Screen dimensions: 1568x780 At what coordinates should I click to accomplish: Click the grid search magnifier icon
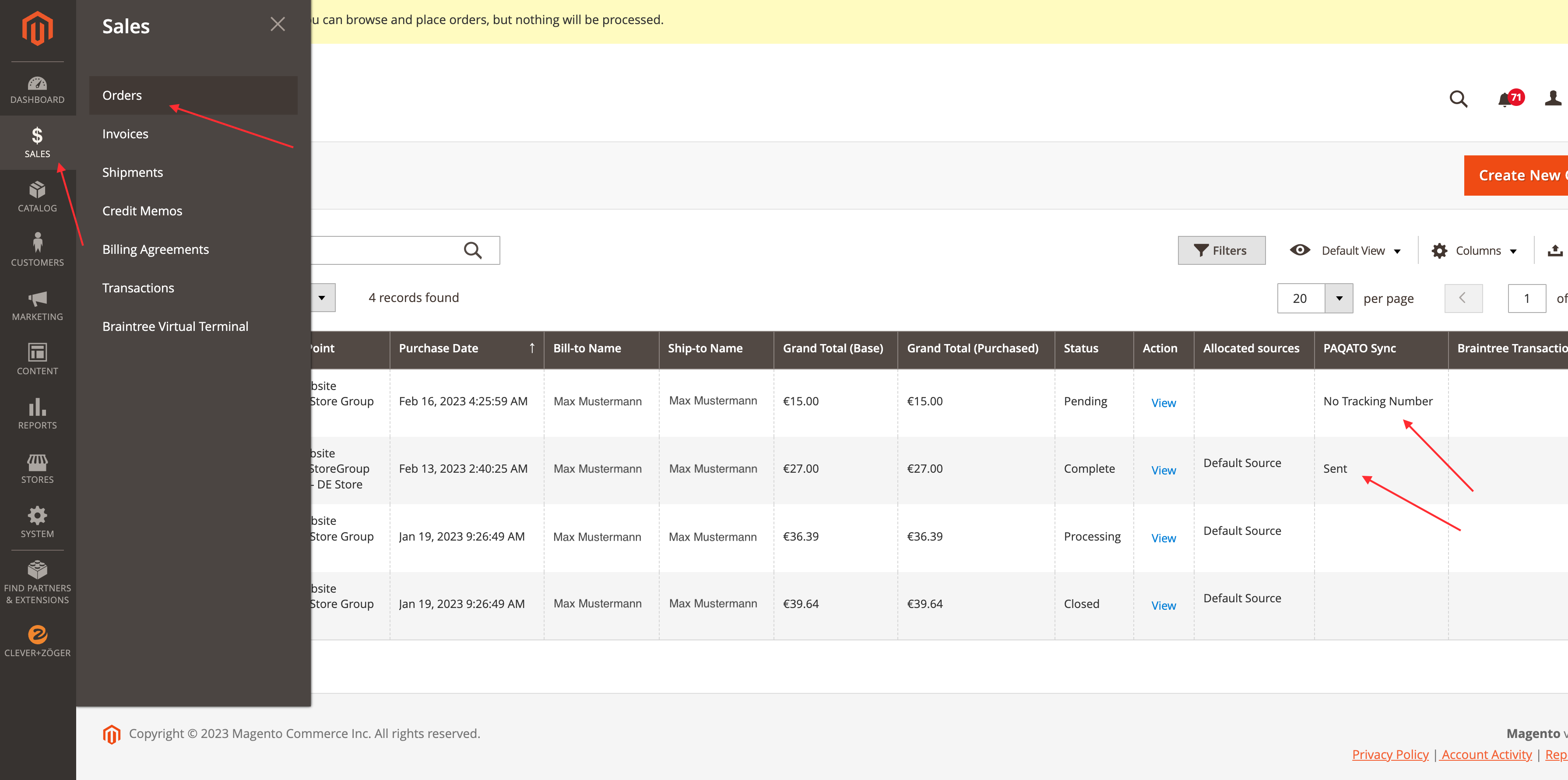[x=473, y=250]
